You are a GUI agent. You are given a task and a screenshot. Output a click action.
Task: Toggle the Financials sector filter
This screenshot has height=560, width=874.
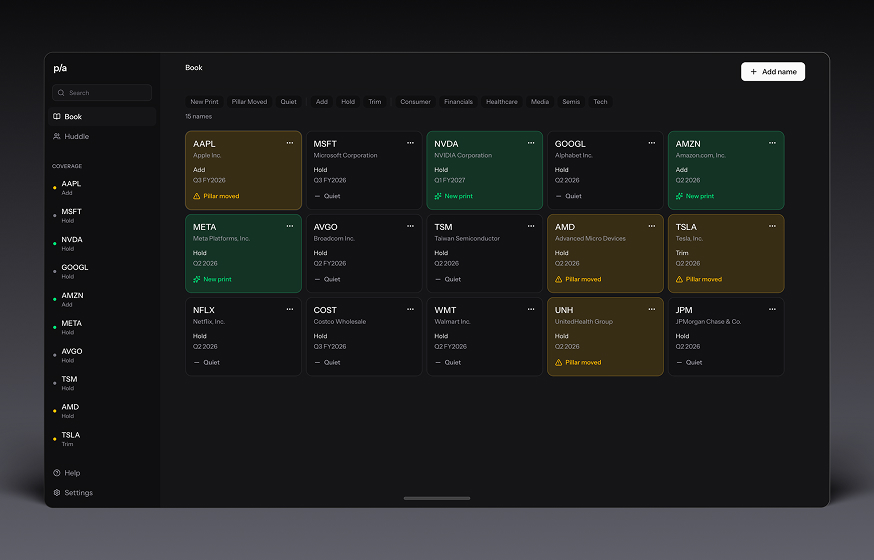coord(458,102)
